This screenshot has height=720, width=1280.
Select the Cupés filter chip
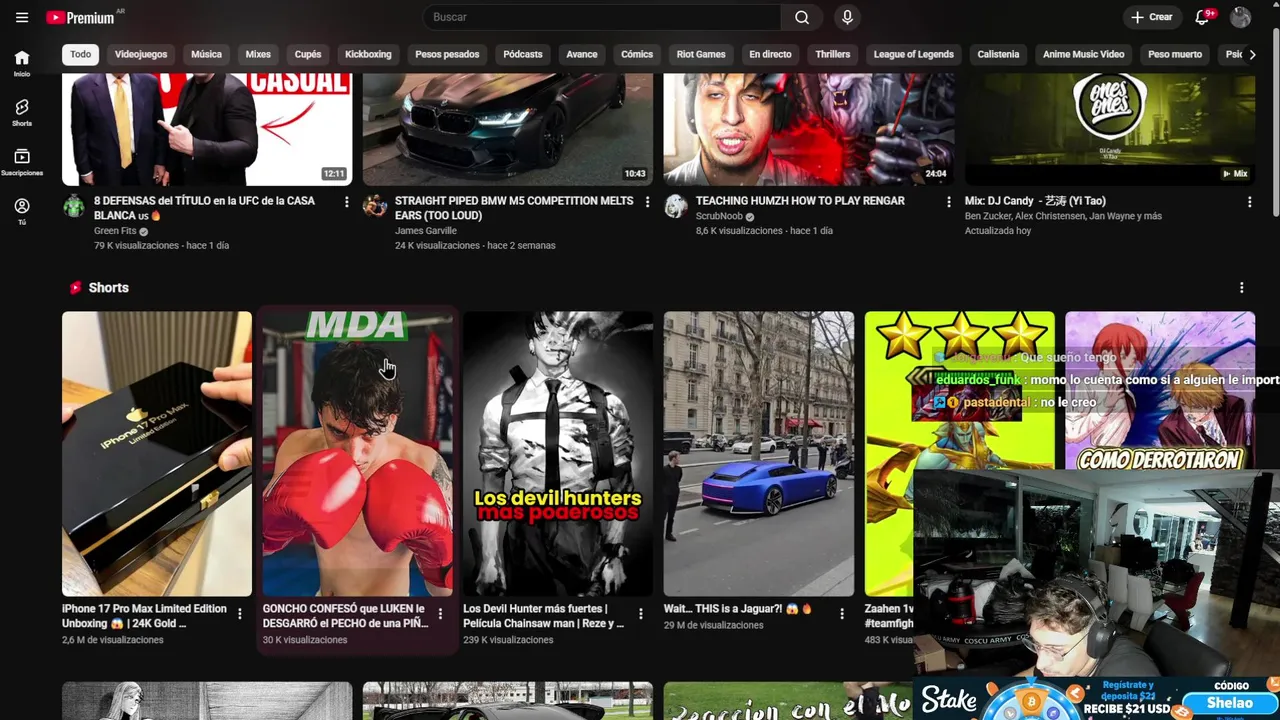308,54
